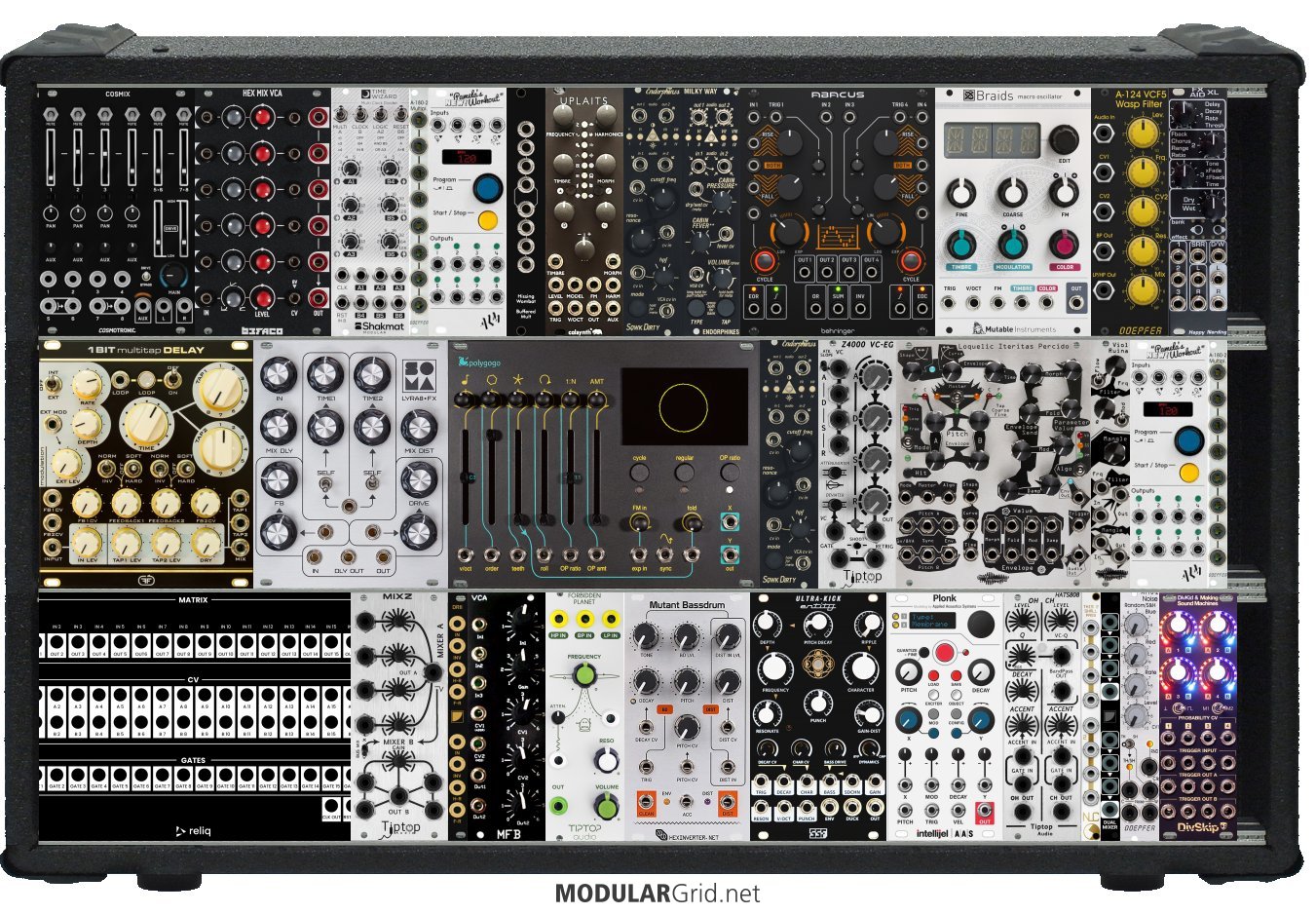Image resolution: width=1316 pixels, height=914 pixels.
Task: Push the Milky Way TYPE button
Action: pyautogui.click(x=696, y=306)
